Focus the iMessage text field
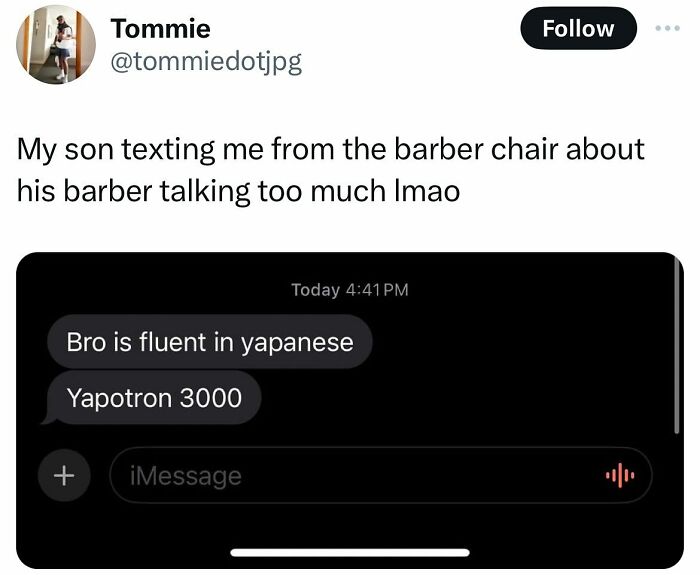The height and width of the screenshot is (575, 700). pyautogui.click(x=381, y=475)
